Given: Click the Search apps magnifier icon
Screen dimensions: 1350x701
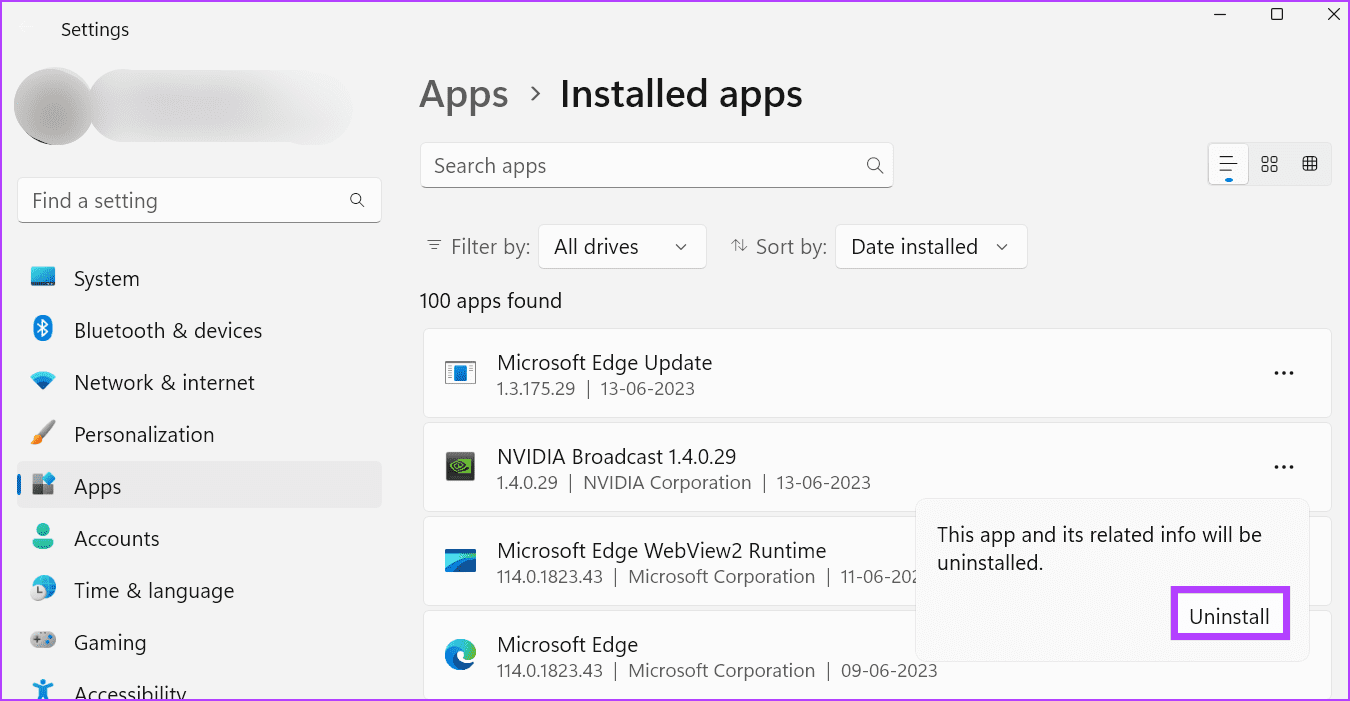Looking at the screenshot, I should click(x=874, y=166).
